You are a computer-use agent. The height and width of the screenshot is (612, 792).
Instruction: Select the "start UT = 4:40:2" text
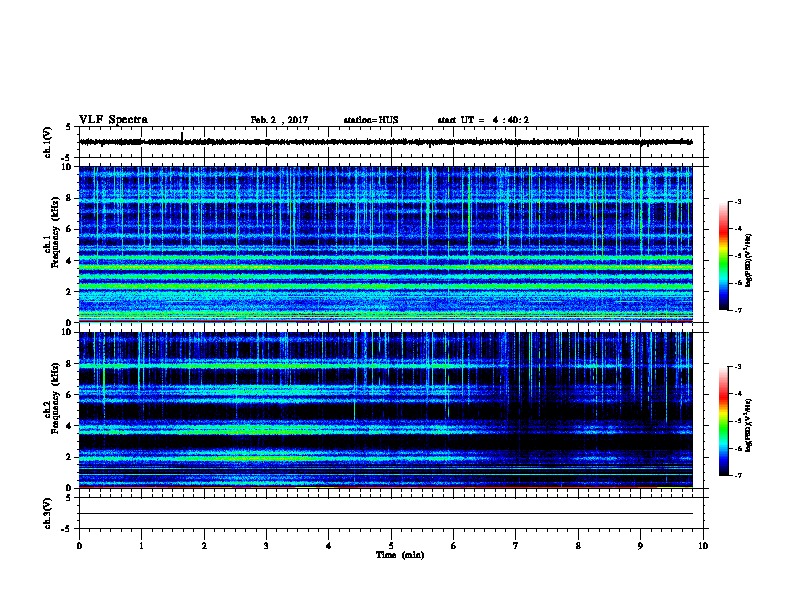click(483, 120)
